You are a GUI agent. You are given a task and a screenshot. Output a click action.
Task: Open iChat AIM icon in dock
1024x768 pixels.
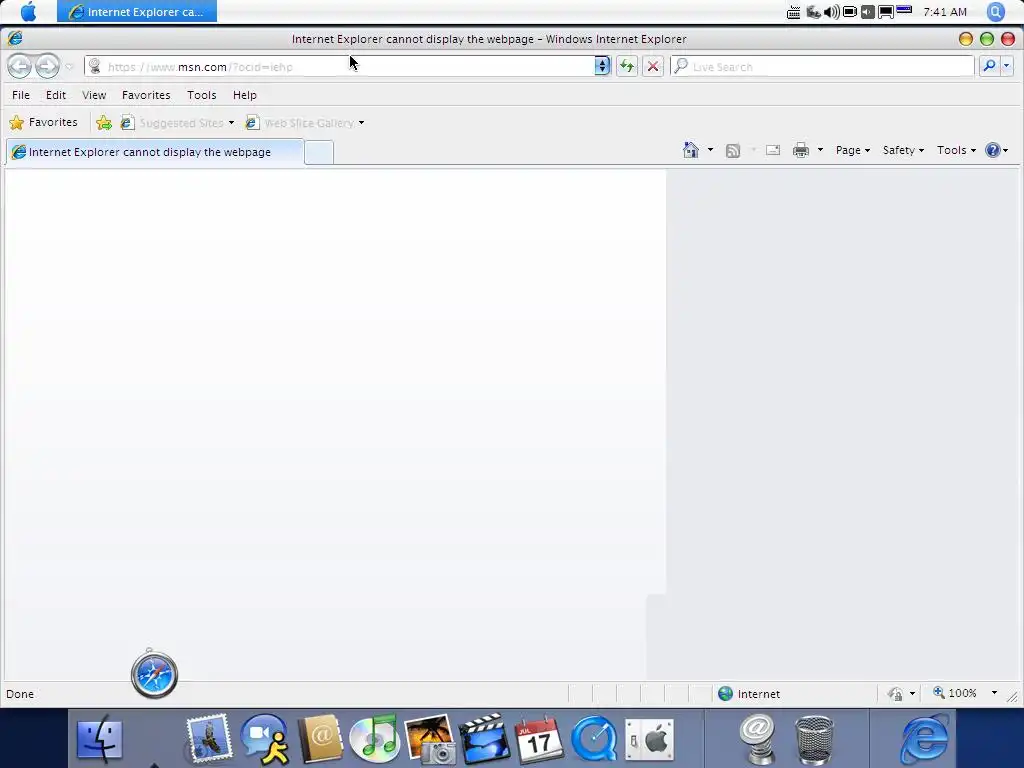point(264,739)
